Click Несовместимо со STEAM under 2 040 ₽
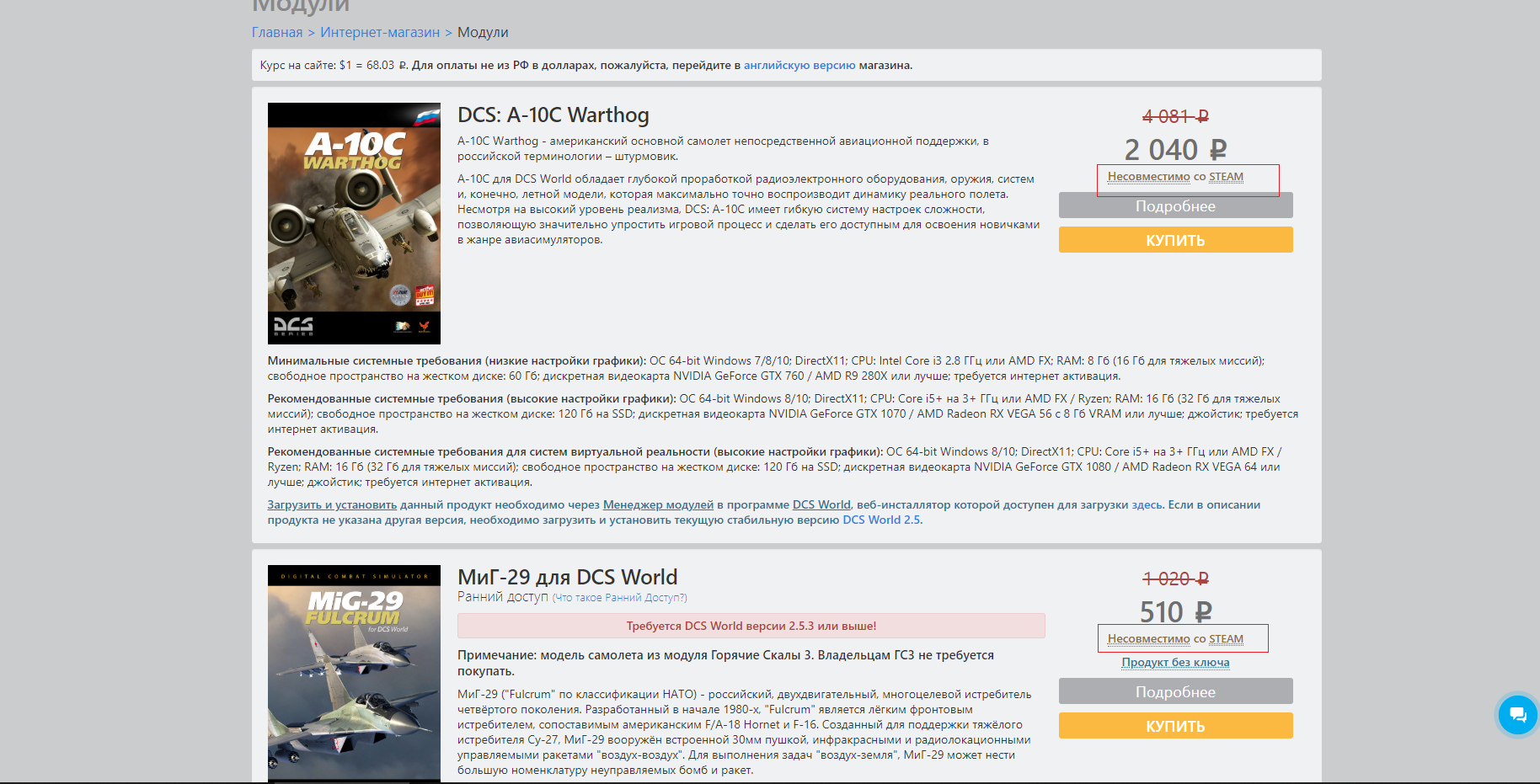Image resolution: width=1540 pixels, height=784 pixels. tap(1175, 177)
